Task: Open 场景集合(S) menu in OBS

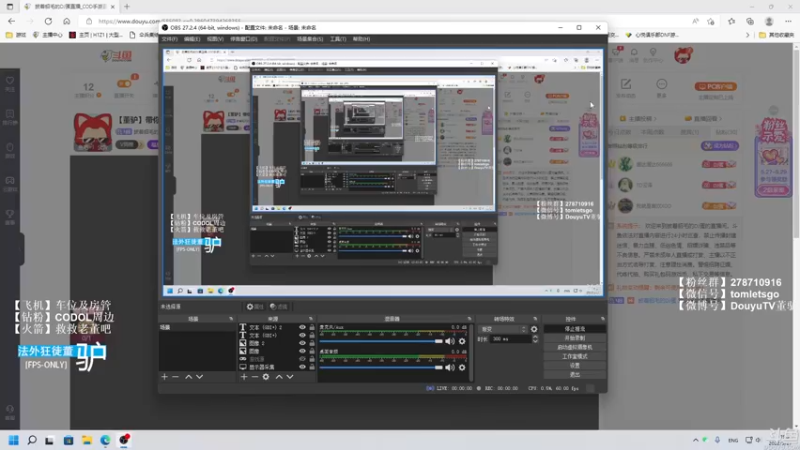Action: coord(310,39)
